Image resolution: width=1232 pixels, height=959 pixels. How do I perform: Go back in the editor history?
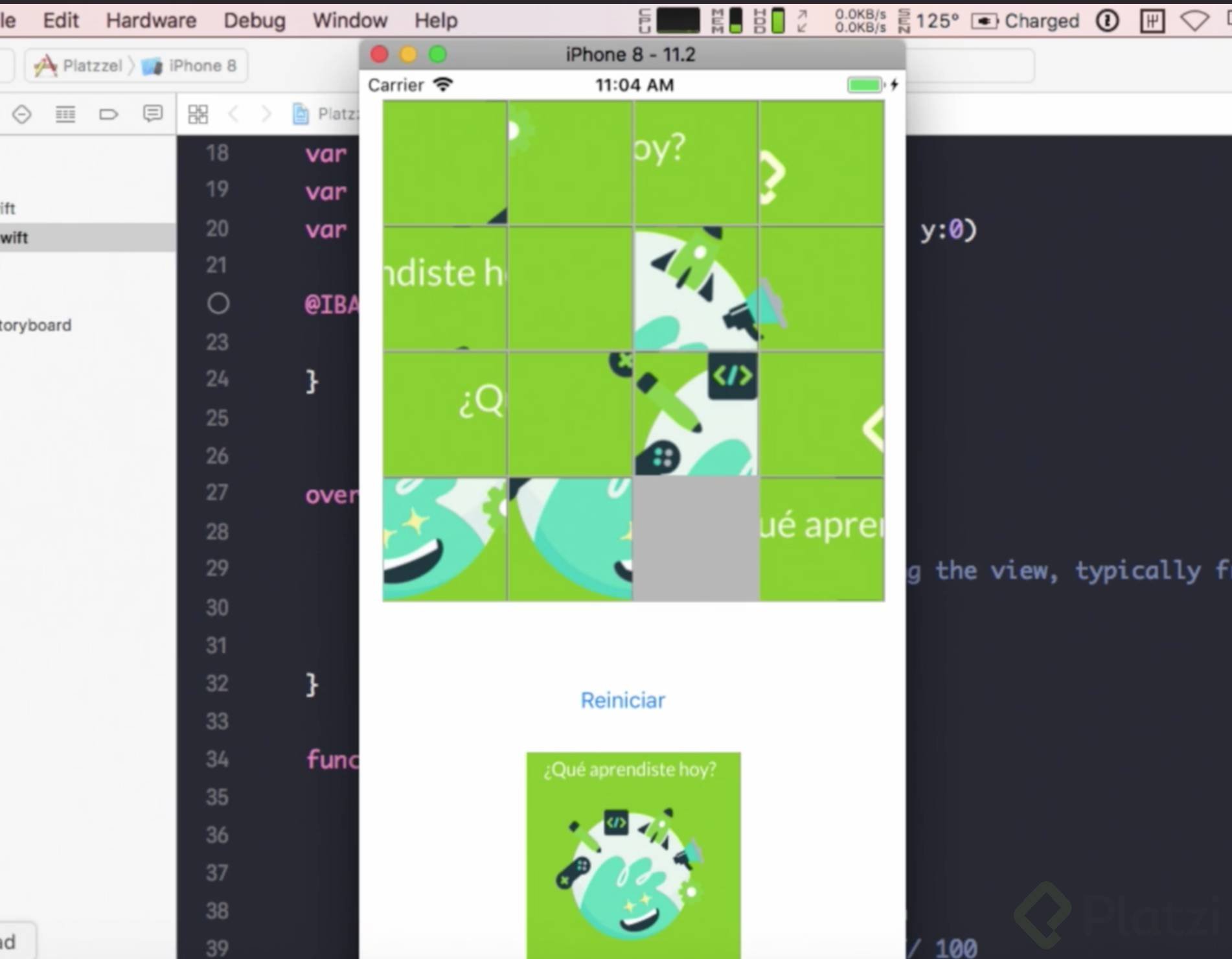pos(234,114)
